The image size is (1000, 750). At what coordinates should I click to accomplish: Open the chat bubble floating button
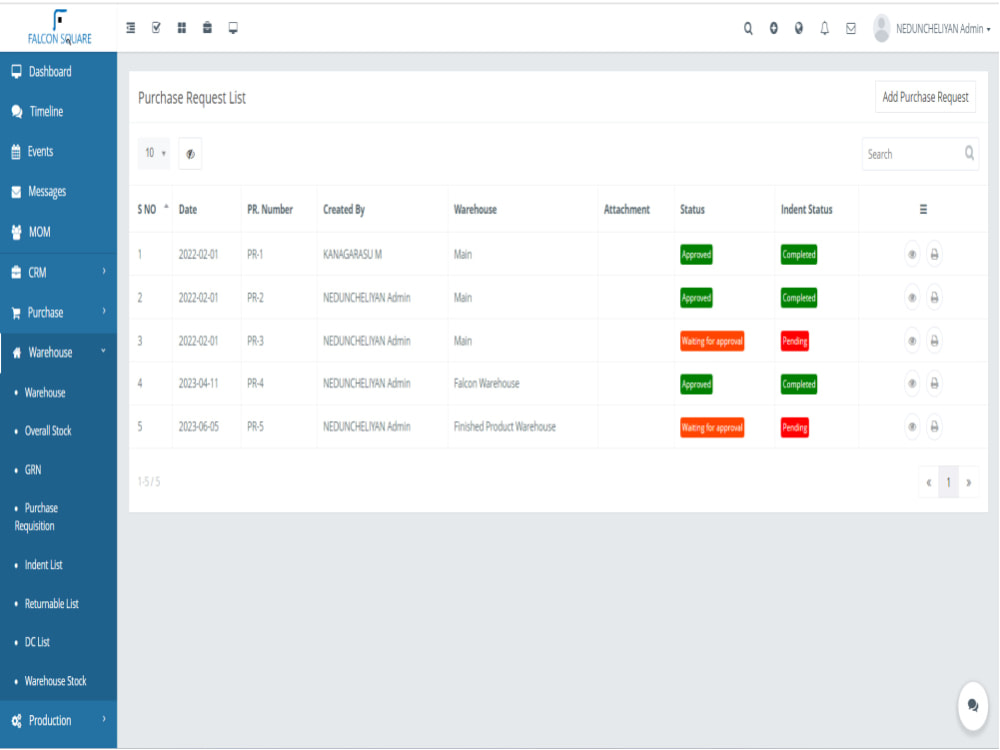click(x=973, y=705)
